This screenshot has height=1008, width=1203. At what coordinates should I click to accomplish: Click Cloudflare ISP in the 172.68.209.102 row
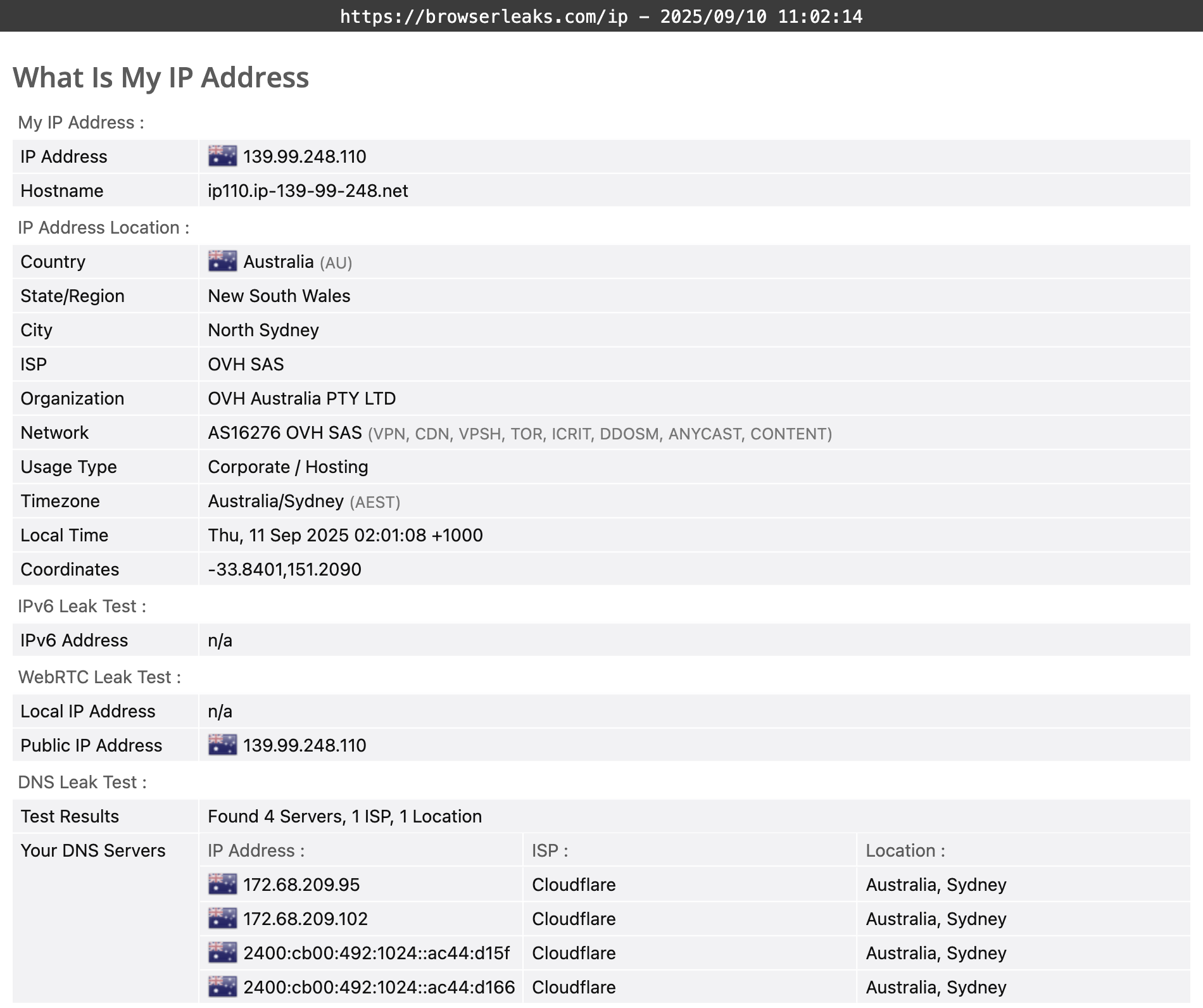click(574, 919)
